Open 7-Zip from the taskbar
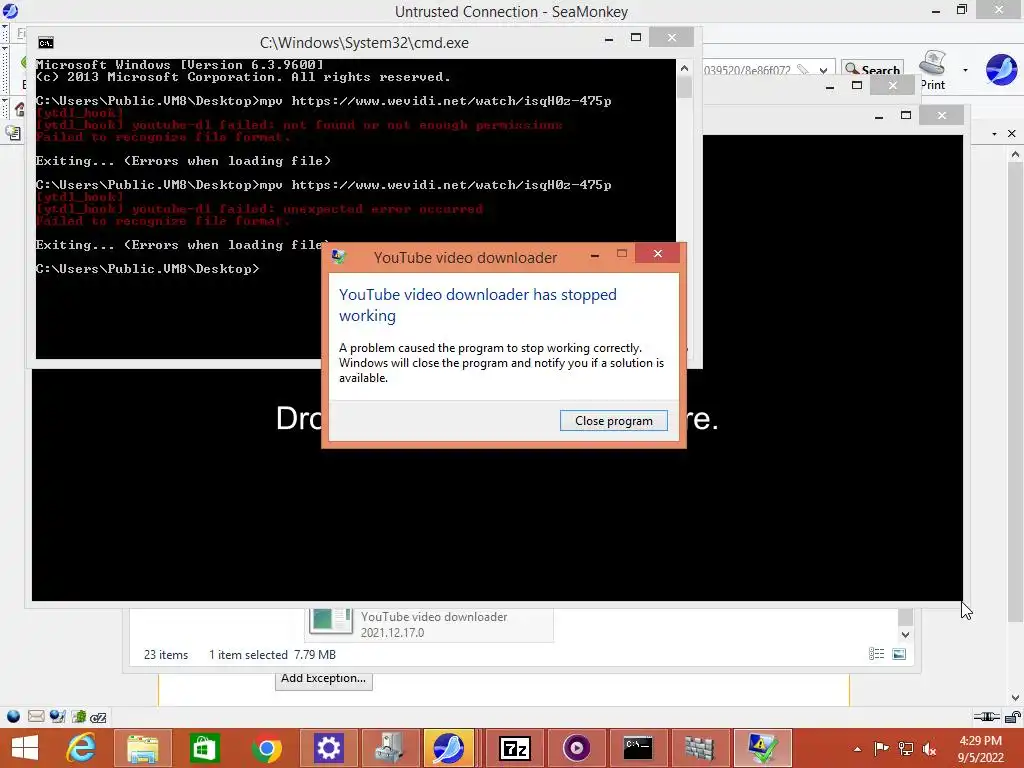 pos(515,748)
